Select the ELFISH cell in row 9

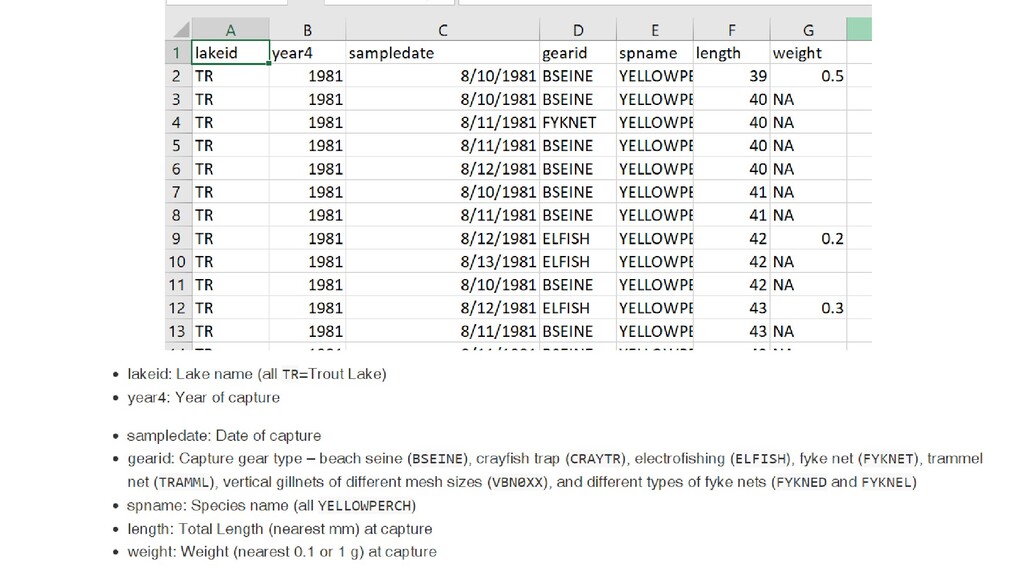click(577, 238)
